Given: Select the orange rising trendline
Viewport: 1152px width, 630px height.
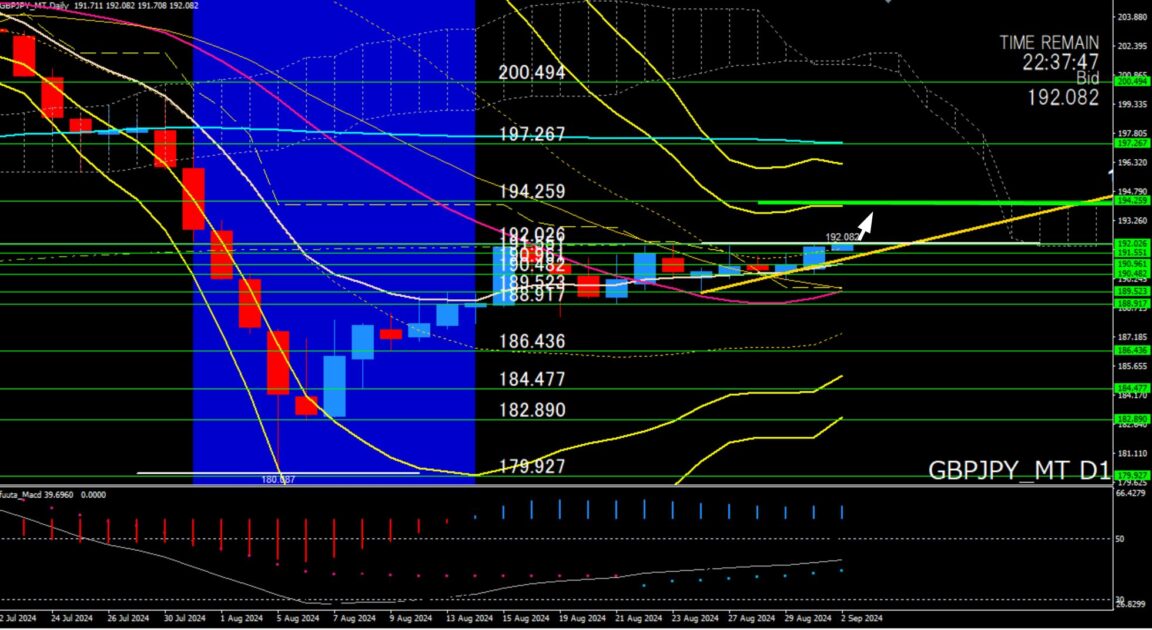Looking at the screenshot, I should pyautogui.click(x=980, y=224).
